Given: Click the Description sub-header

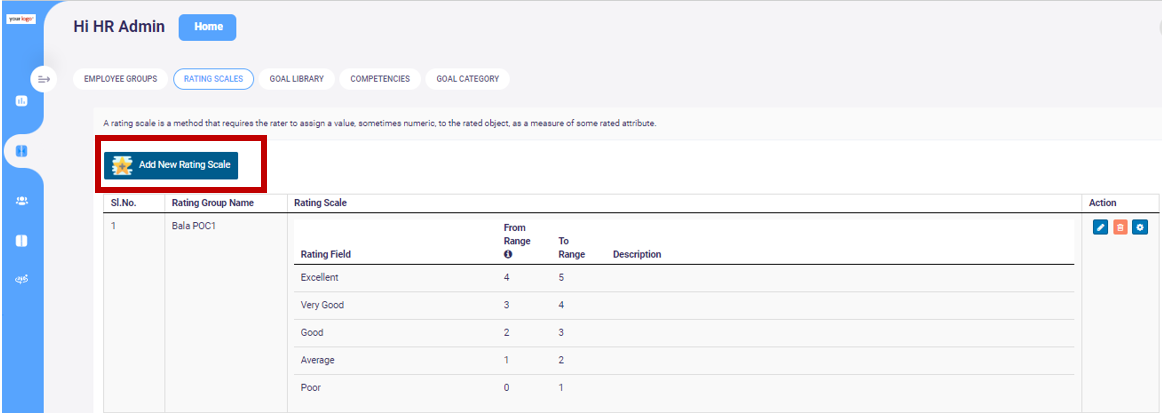Looking at the screenshot, I should coord(637,254).
